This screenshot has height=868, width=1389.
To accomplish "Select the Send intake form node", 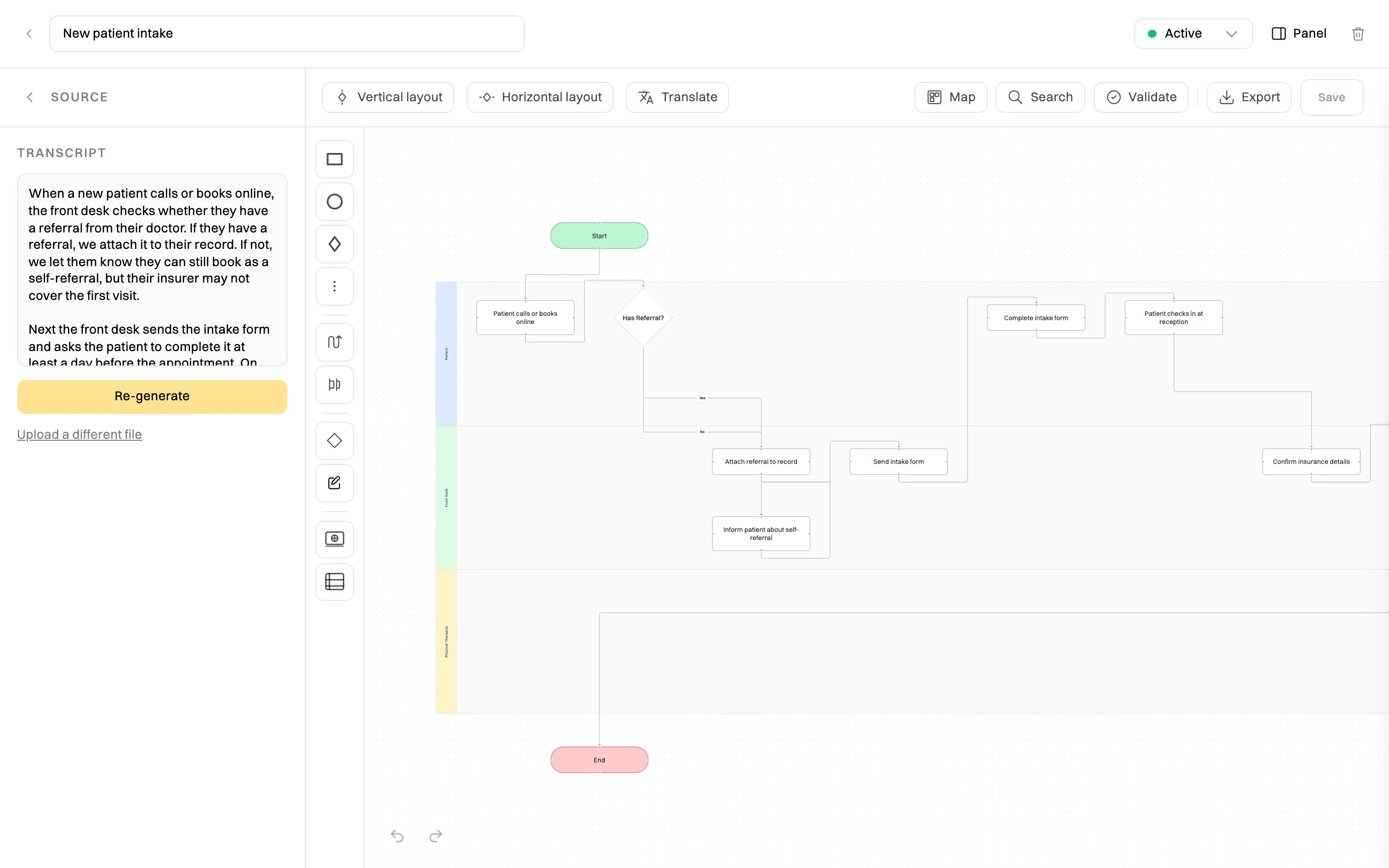I will tap(899, 461).
